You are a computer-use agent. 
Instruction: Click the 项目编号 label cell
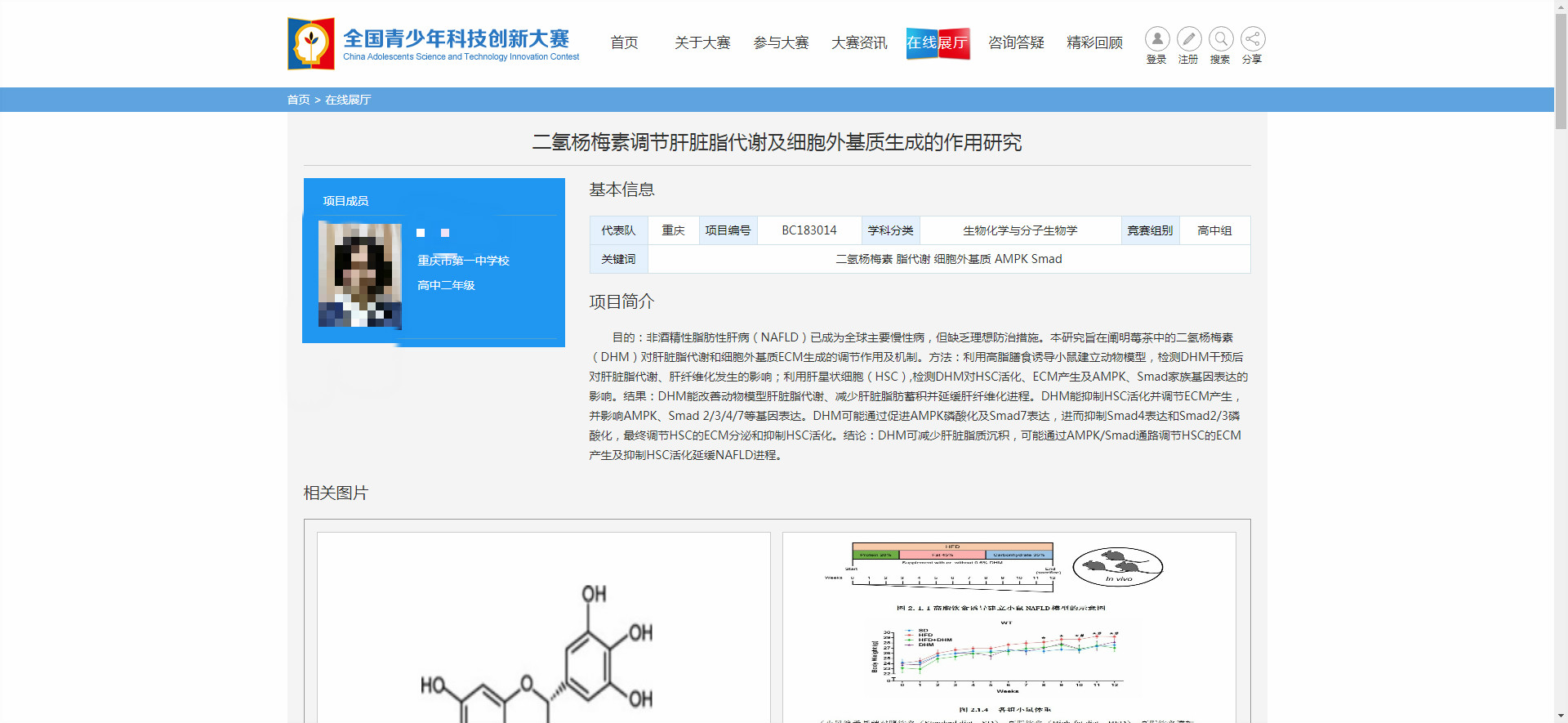728,230
